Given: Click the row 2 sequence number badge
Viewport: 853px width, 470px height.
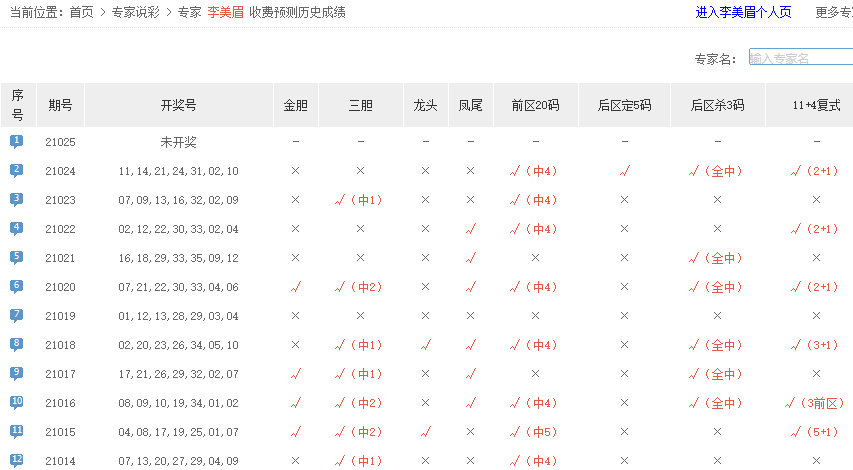Looking at the screenshot, I should (17, 170).
